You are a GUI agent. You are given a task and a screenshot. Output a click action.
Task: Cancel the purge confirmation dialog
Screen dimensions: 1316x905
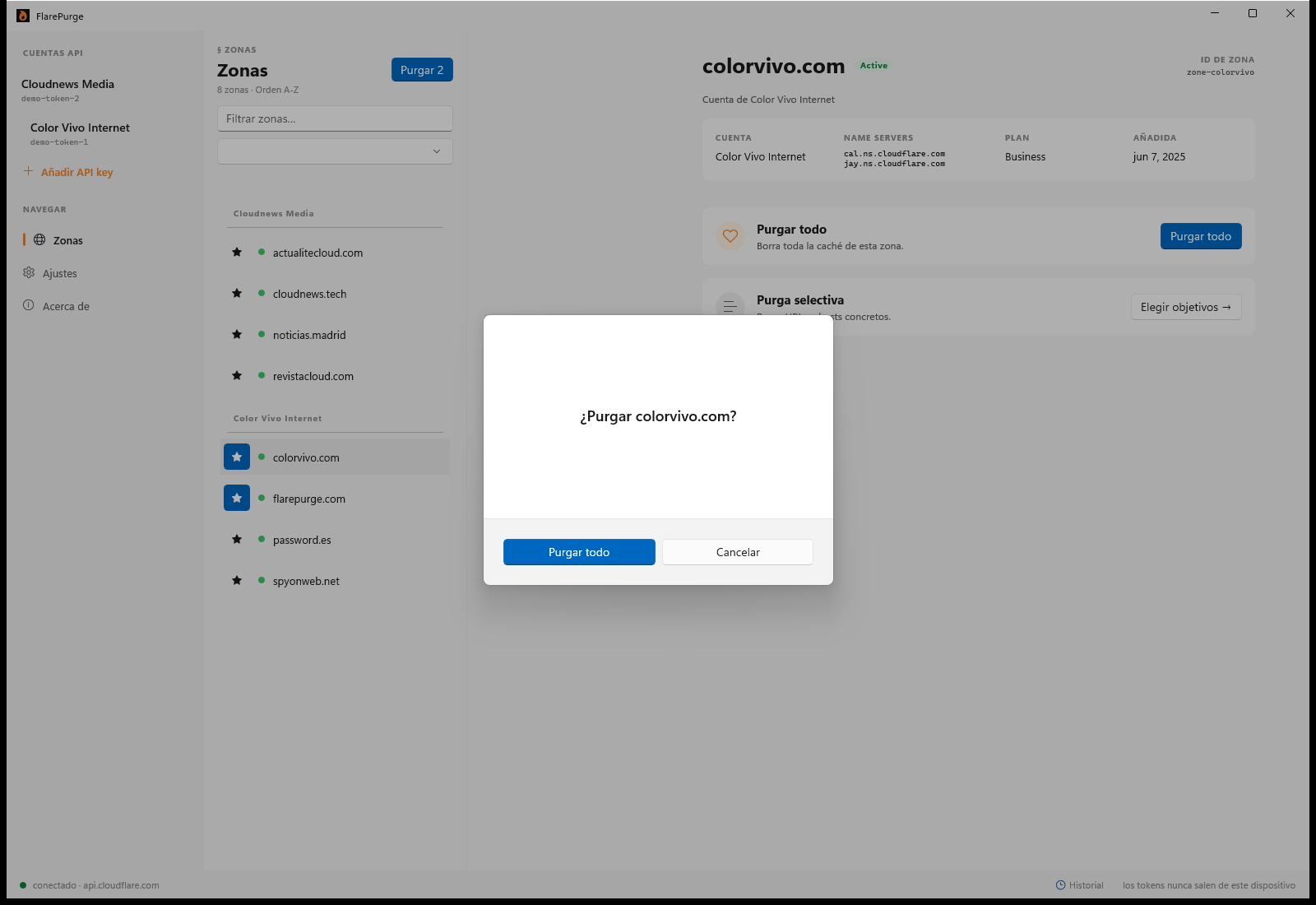(738, 552)
